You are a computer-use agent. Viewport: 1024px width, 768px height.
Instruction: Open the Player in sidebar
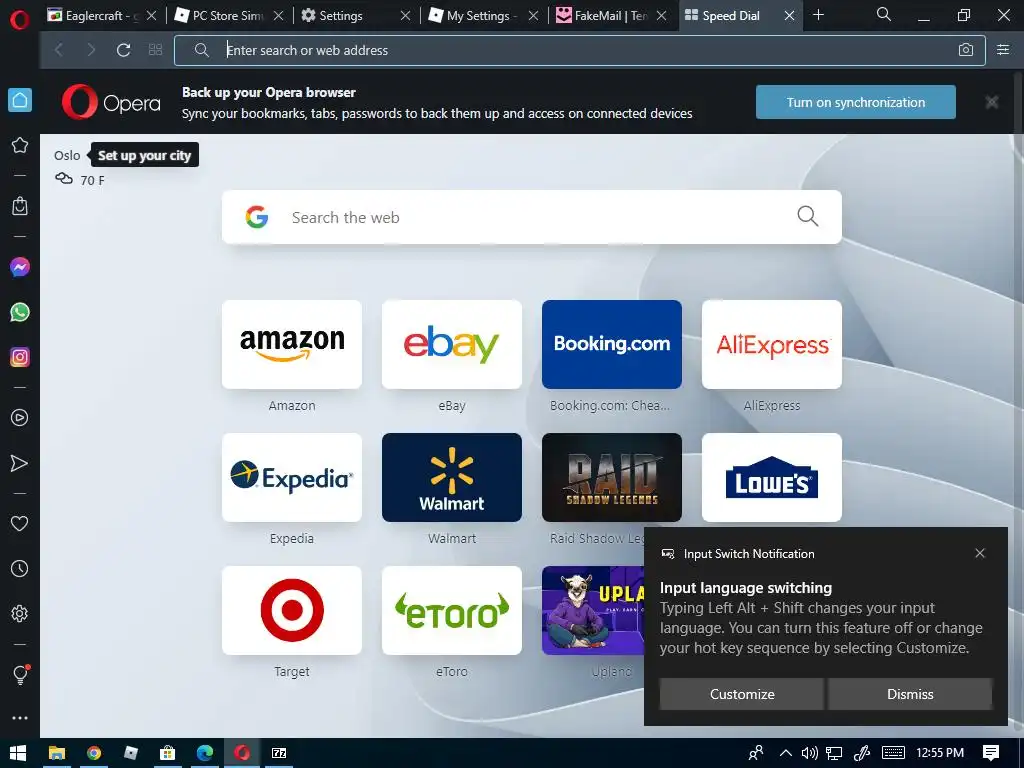[x=20, y=418]
